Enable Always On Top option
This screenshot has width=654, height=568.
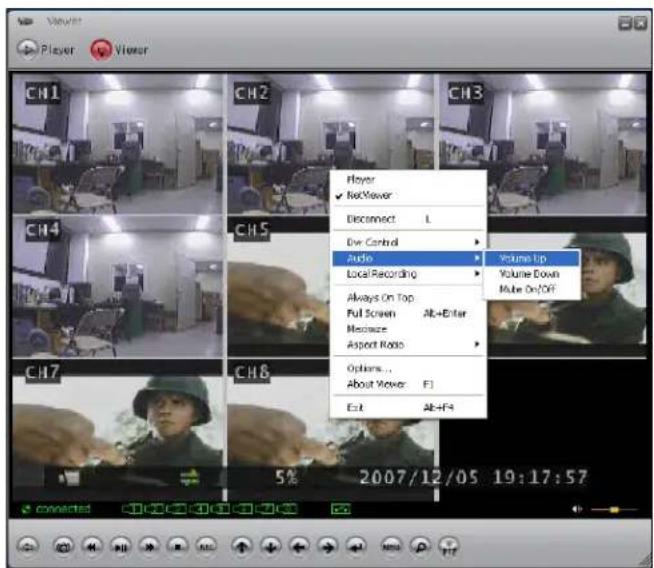coord(379,298)
